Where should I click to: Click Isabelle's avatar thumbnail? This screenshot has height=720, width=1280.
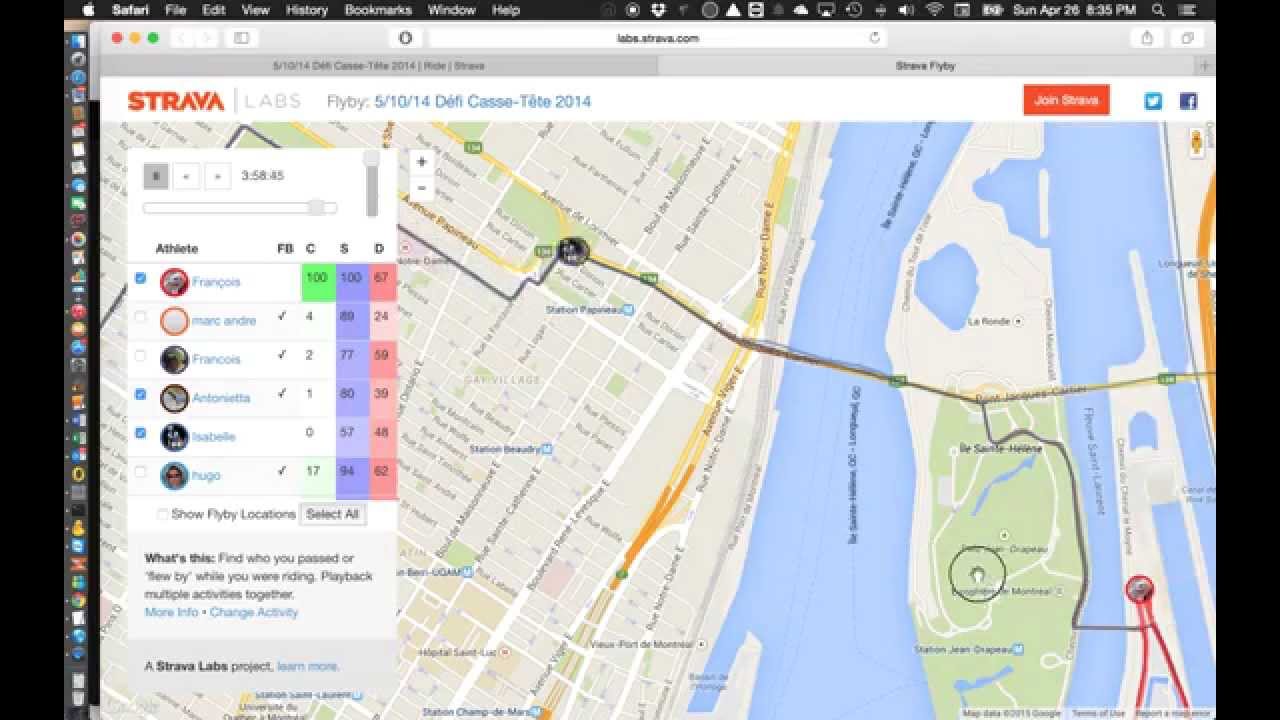(174, 437)
